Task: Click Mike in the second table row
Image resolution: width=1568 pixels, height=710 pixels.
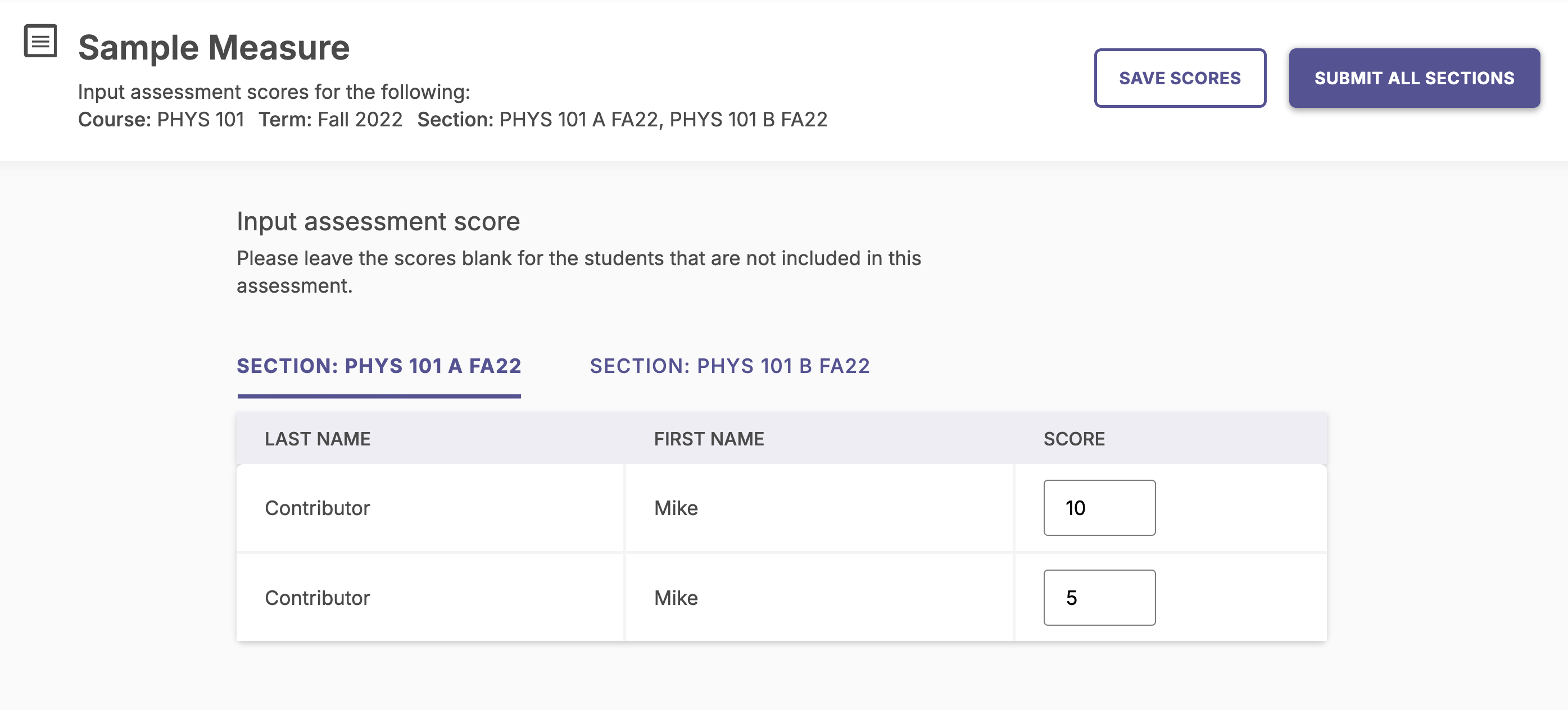Action: (x=676, y=598)
